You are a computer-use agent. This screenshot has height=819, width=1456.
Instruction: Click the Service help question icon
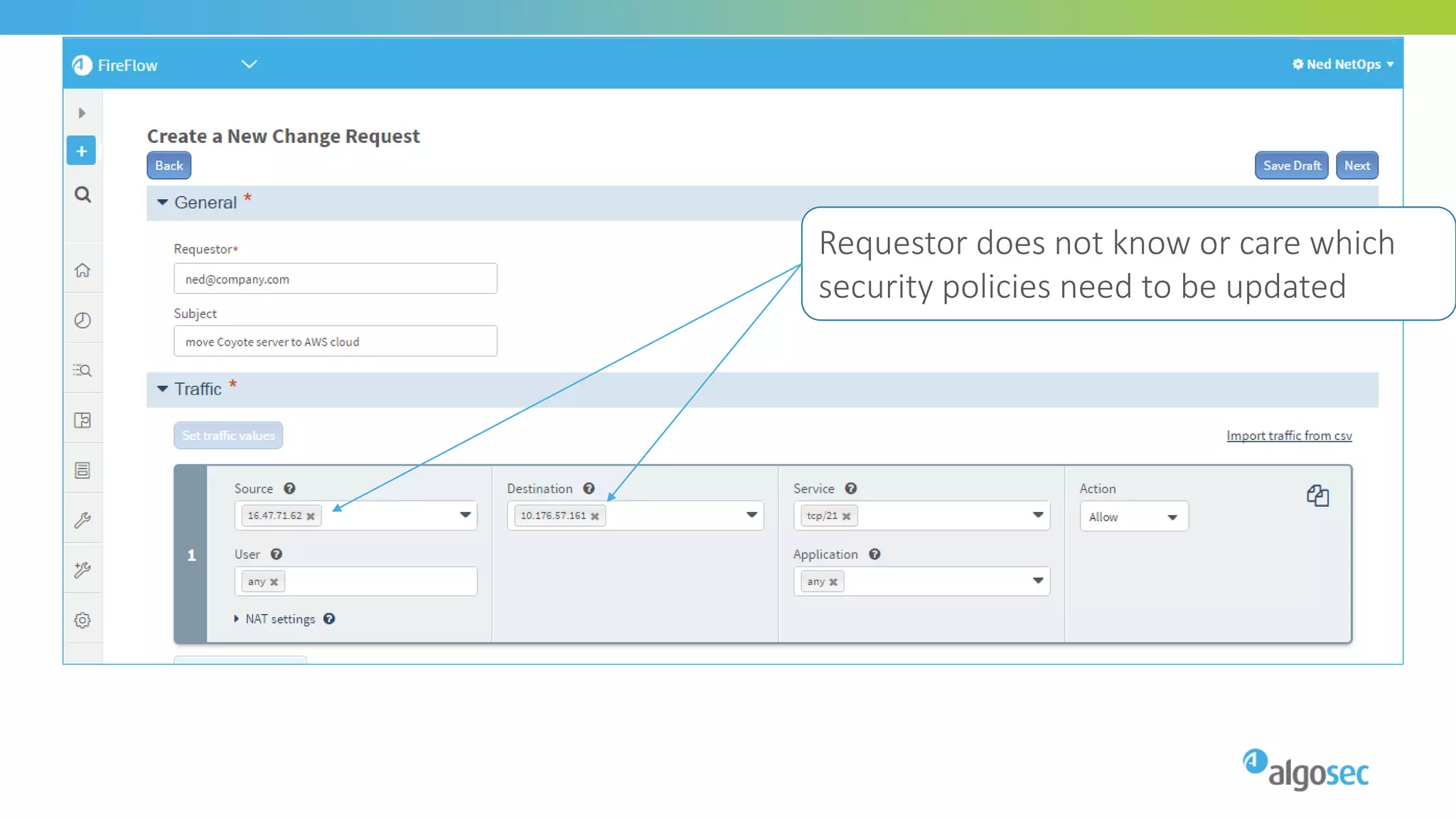coord(851,488)
